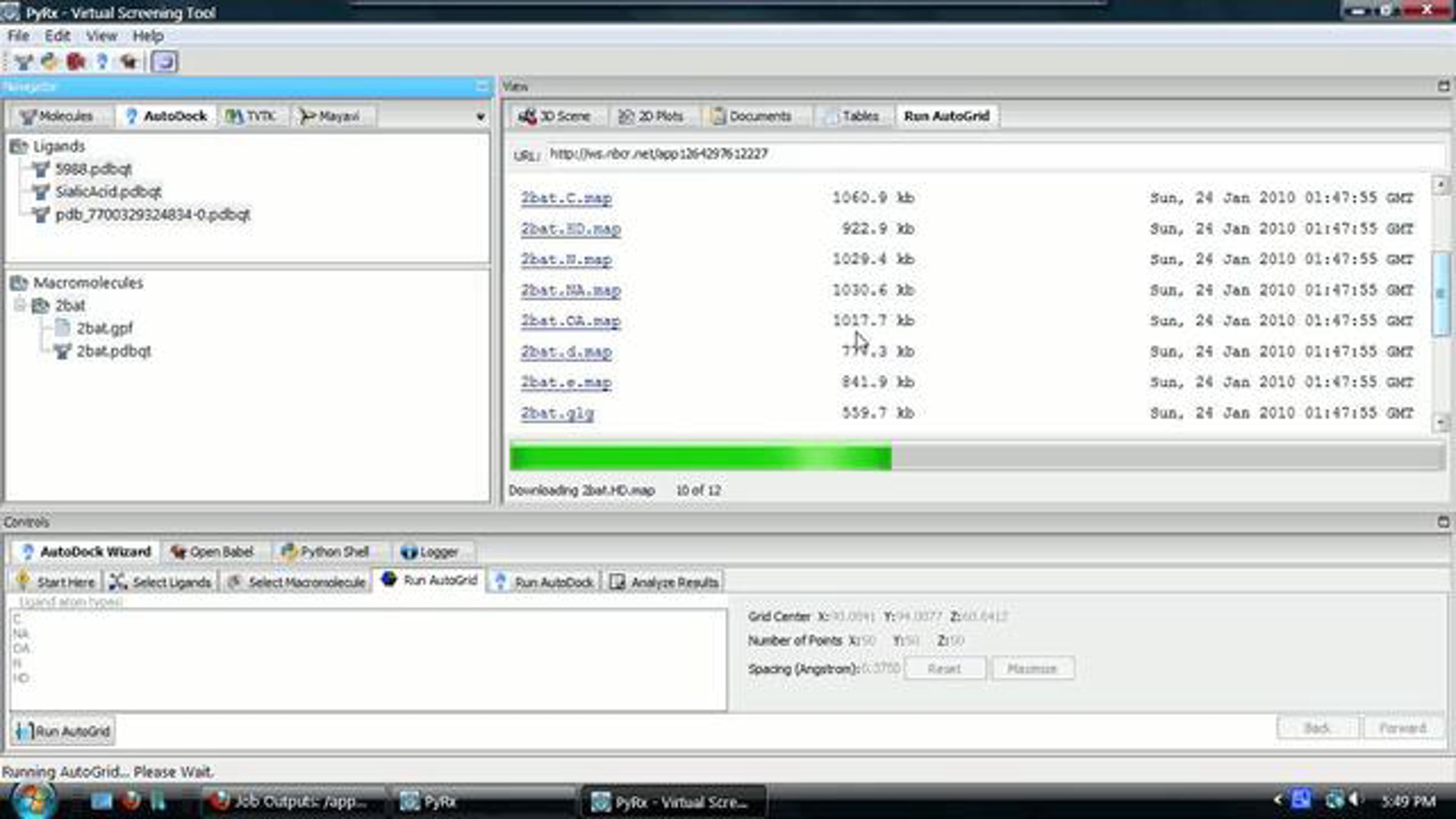Click the "10 of 12" download counter

click(x=698, y=490)
